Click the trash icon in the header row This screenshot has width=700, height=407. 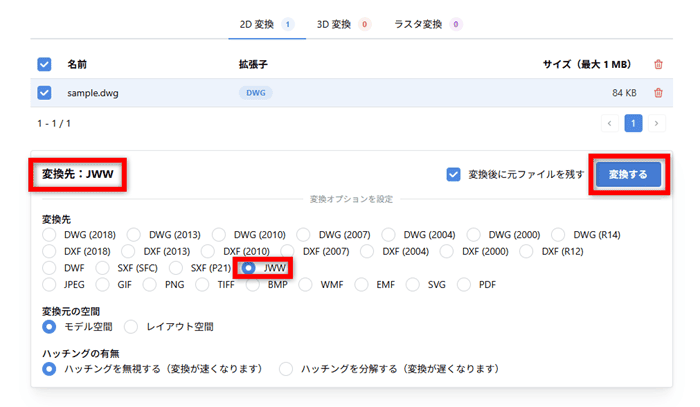pos(658,64)
